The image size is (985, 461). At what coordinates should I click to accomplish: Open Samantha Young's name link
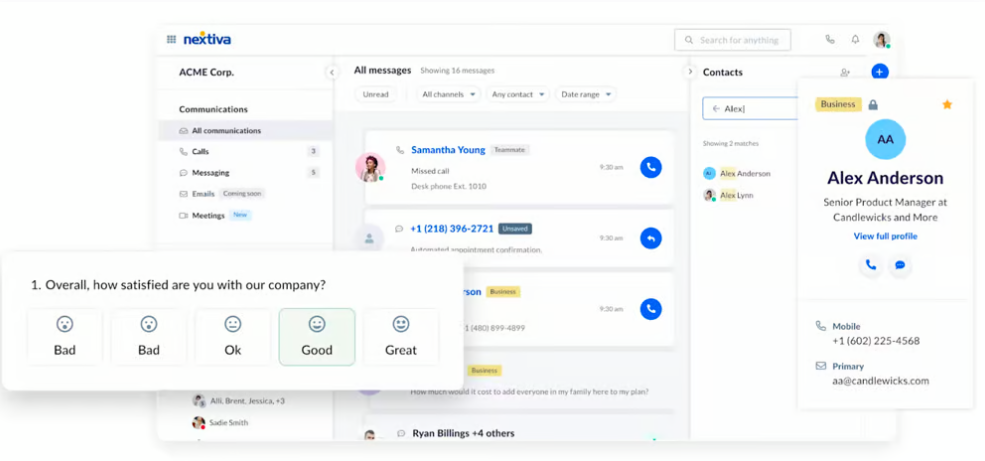(448, 149)
